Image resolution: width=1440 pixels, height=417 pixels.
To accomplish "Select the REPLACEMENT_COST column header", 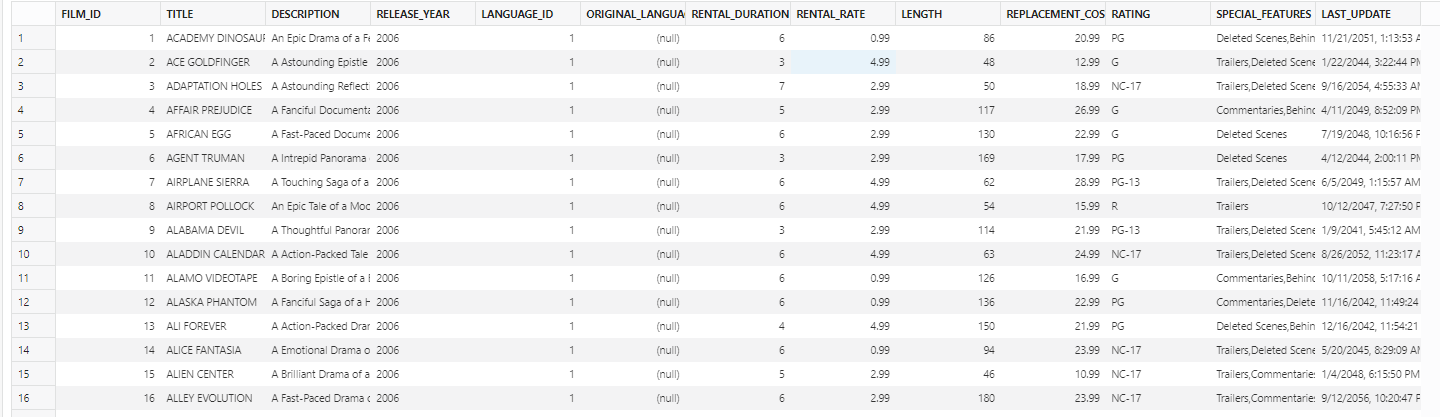I will (1052, 14).
